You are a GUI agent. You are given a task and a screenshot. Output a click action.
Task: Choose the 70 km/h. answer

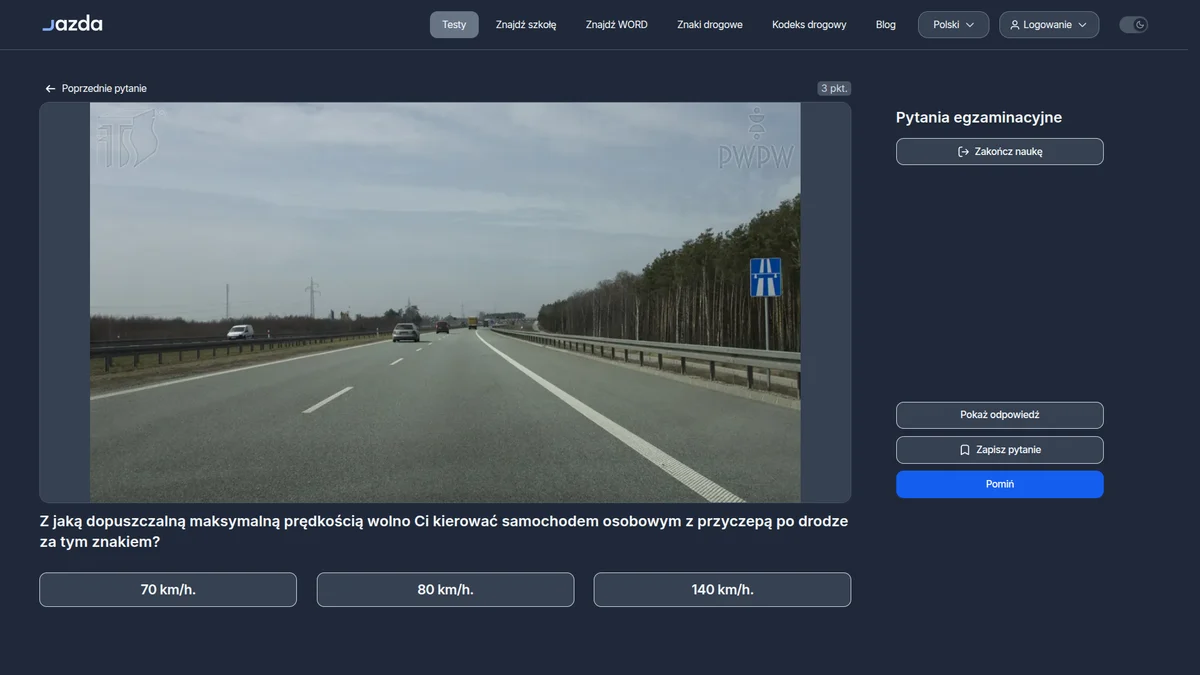point(168,590)
